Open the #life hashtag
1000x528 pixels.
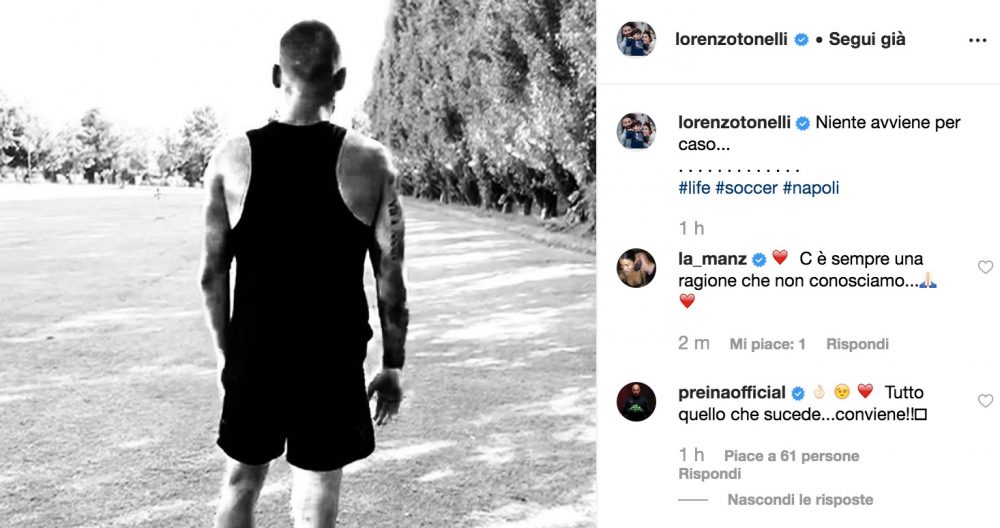[694, 188]
